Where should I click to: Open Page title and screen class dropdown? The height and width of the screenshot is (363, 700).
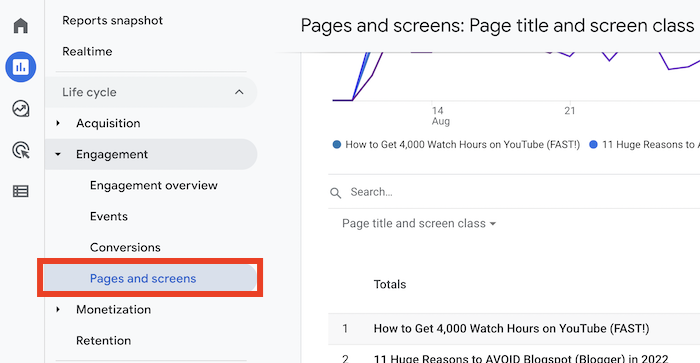419,223
